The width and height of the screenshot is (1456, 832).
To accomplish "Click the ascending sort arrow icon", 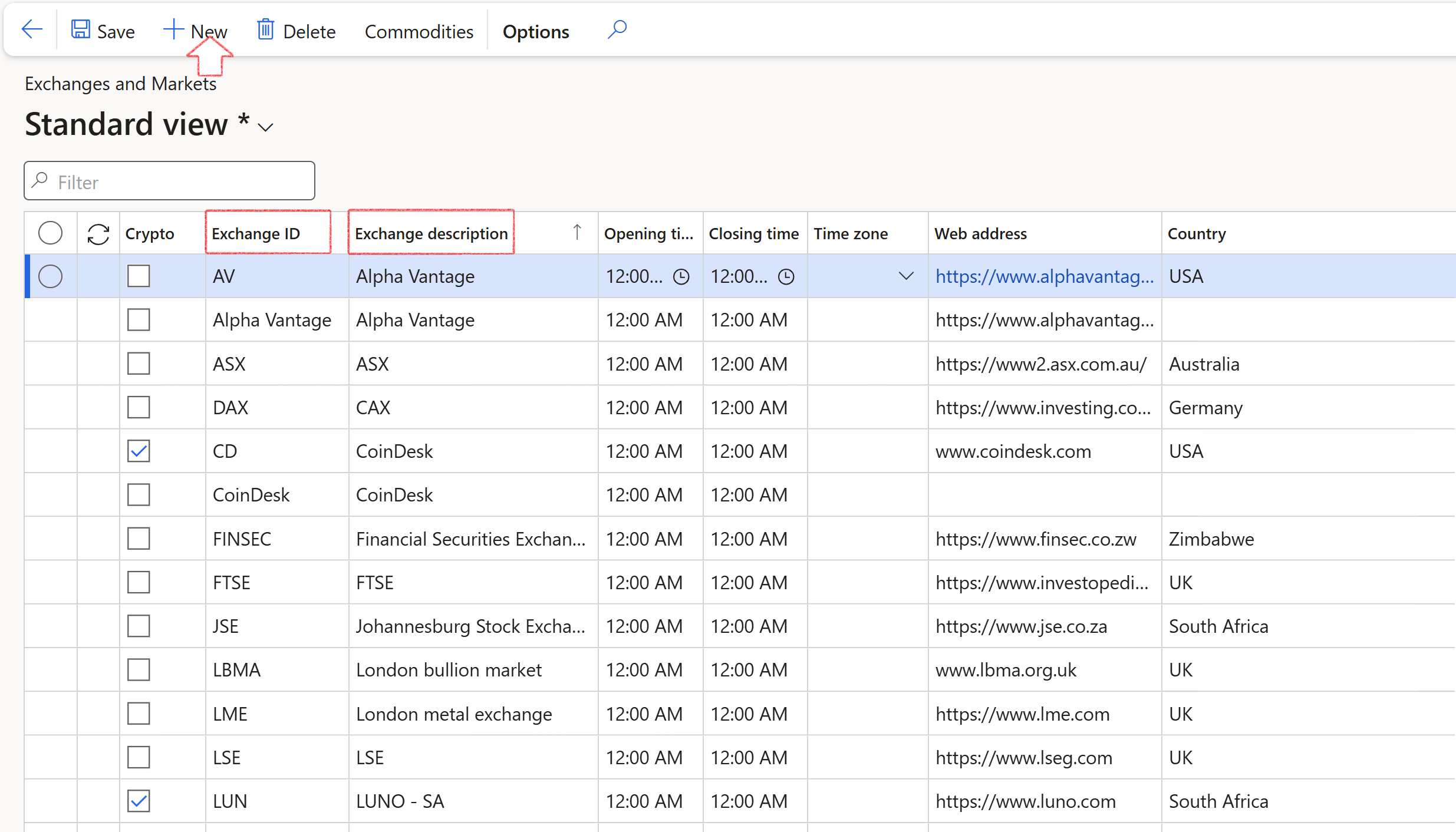I will pos(577,232).
